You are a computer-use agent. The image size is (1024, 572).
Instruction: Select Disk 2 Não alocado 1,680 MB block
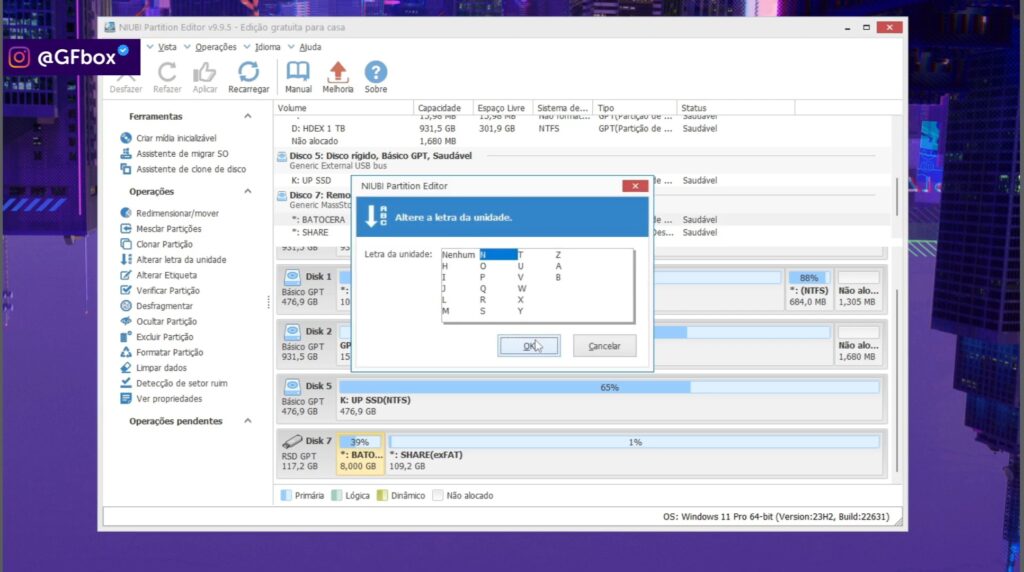[x=858, y=344]
